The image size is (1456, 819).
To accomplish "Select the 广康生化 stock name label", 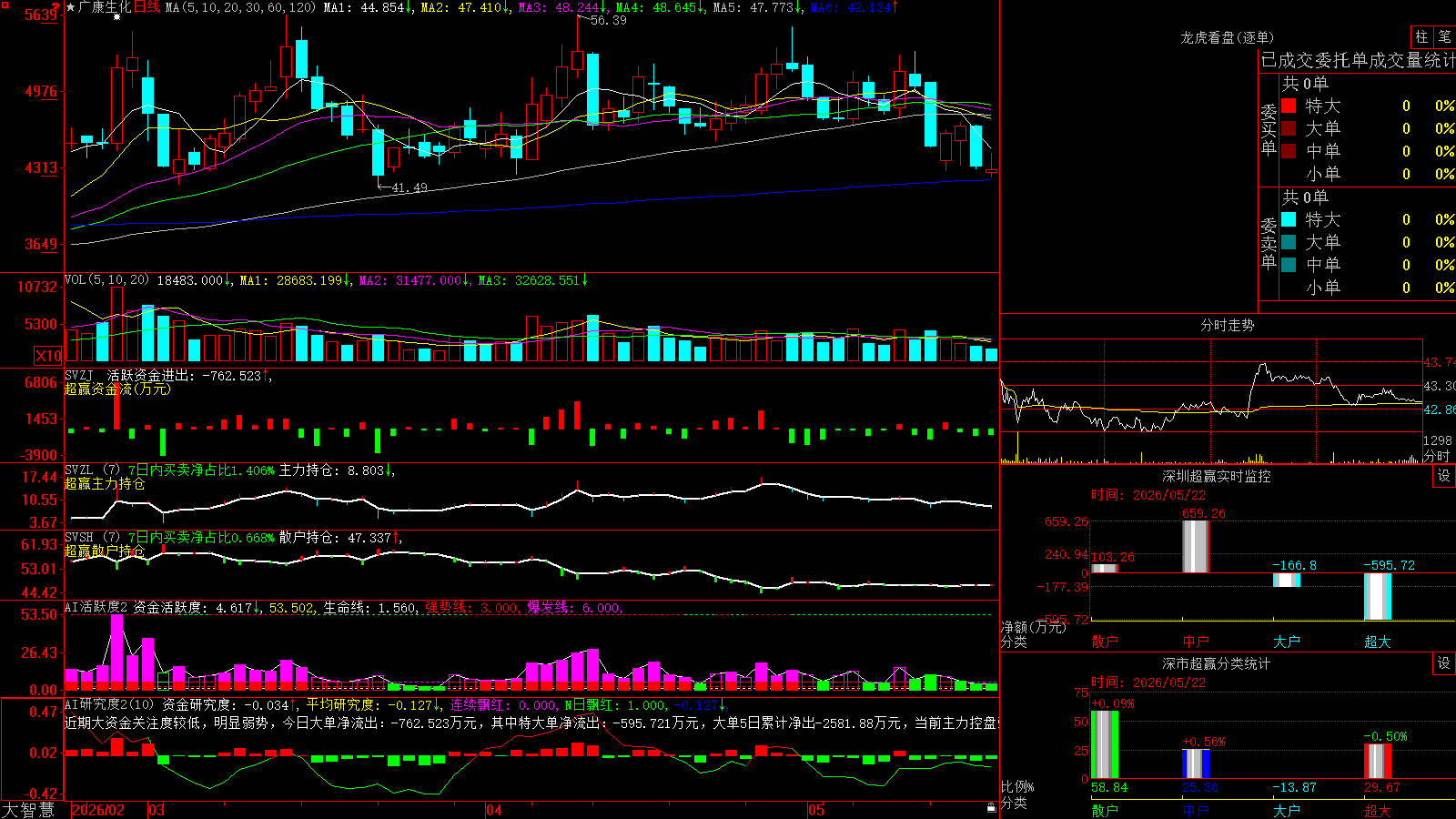I will (x=105, y=7).
